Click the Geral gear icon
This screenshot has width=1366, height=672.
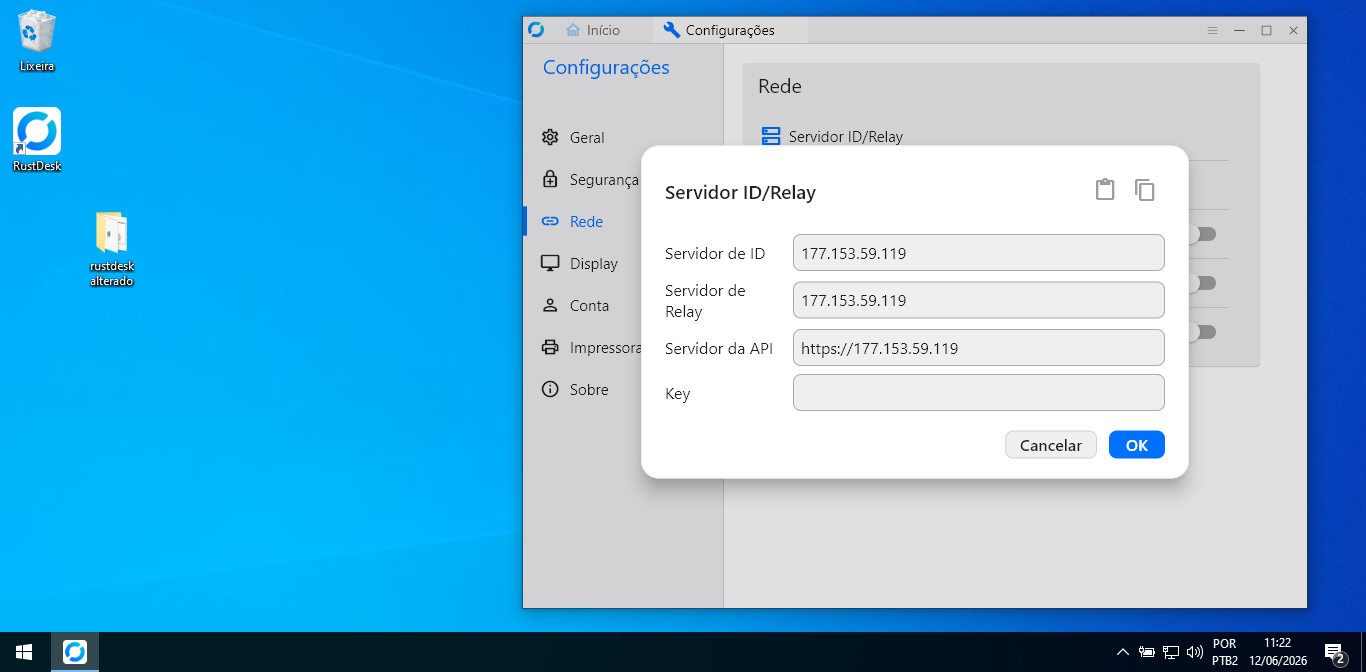tap(550, 138)
